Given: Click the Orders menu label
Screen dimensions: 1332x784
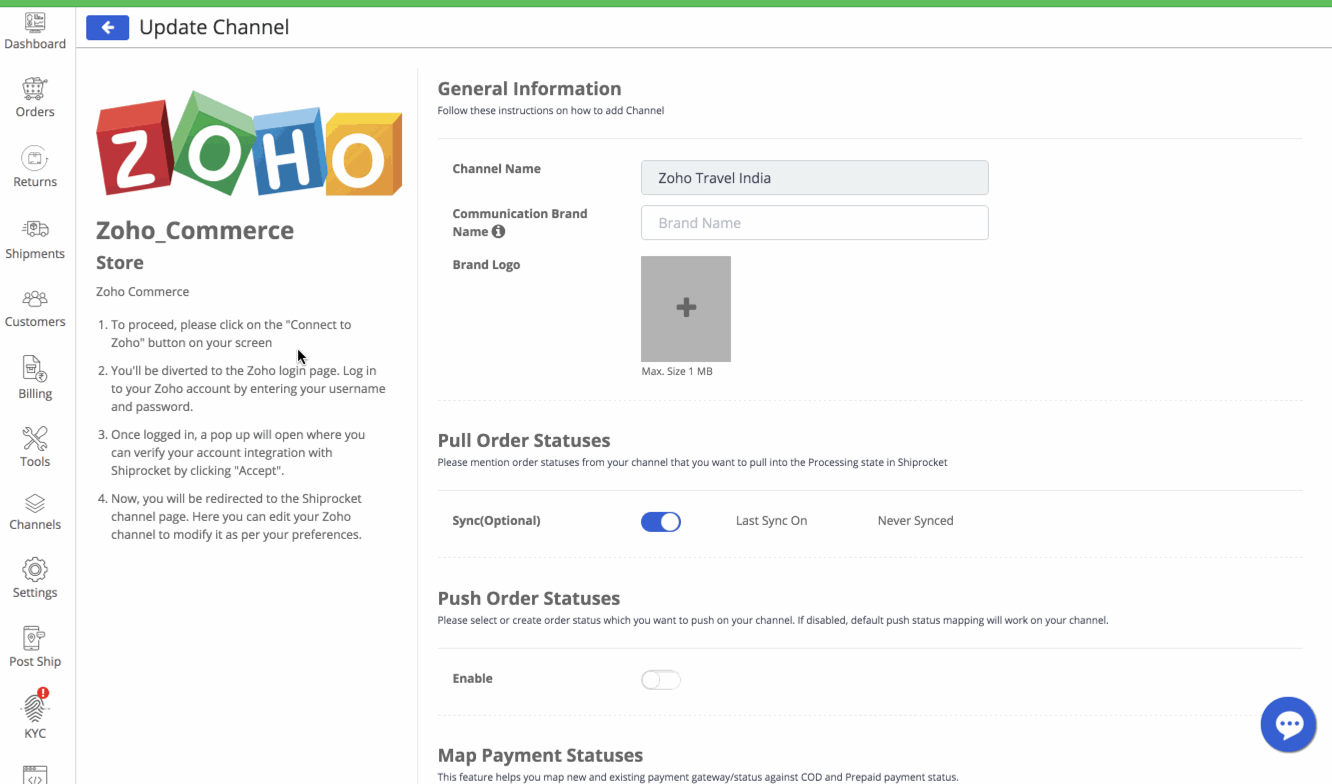Looking at the screenshot, I should 35,112.
